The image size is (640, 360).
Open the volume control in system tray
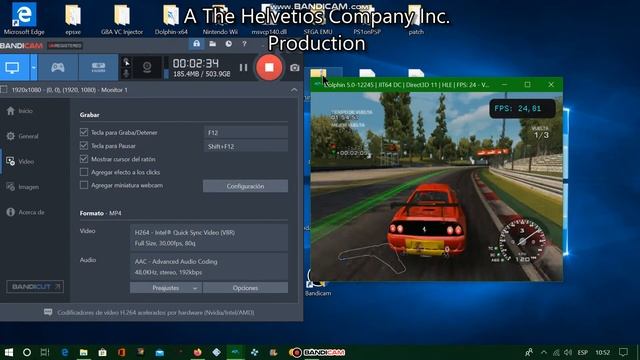[x=568, y=352]
